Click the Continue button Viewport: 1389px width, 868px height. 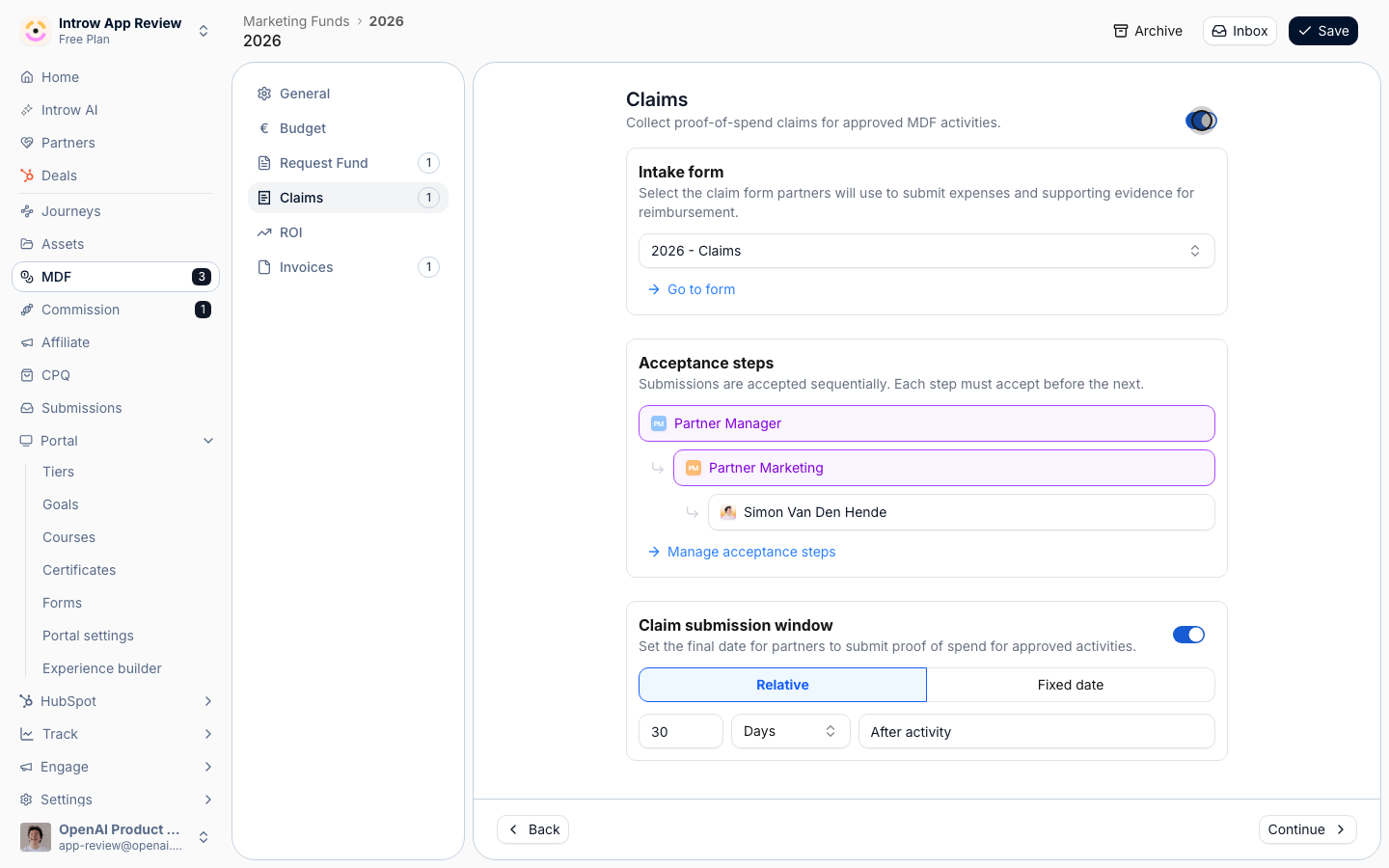tap(1308, 829)
